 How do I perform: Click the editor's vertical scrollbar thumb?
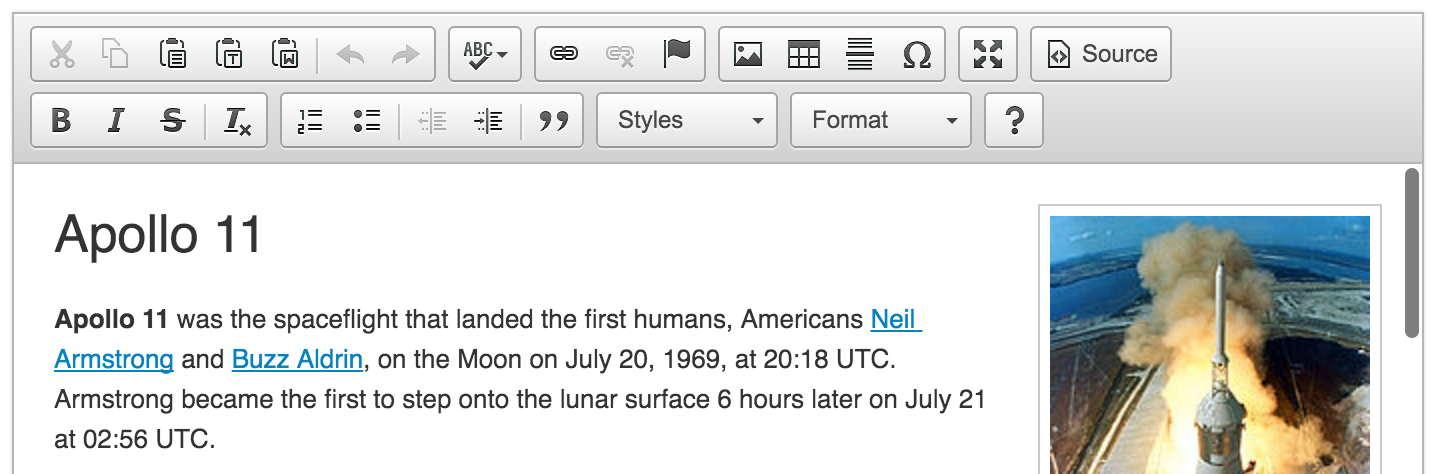pyautogui.click(x=1411, y=253)
